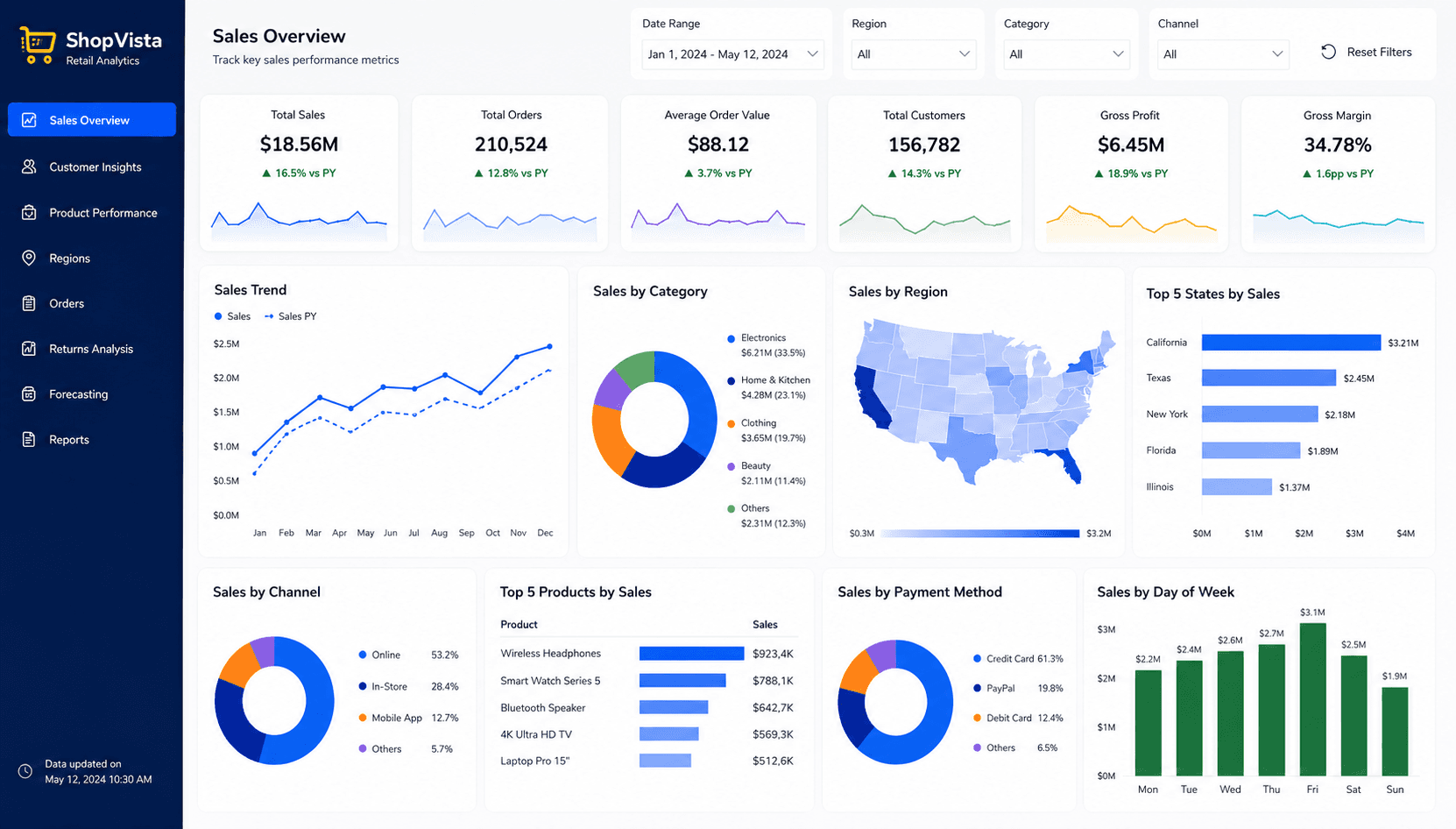
Task: Click the Friday bar showing $3.1M
Action: pyautogui.click(x=1312, y=698)
